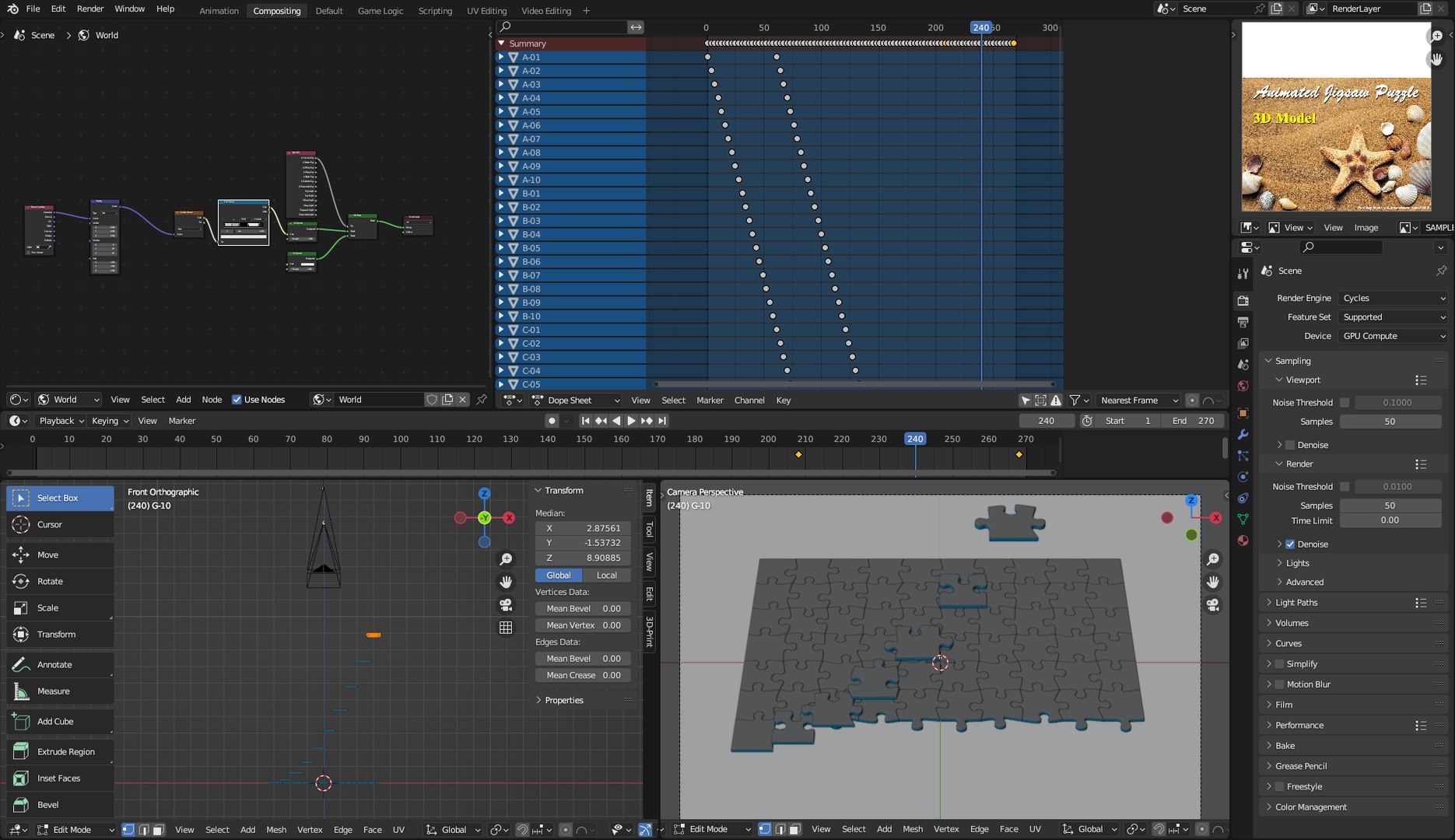
Task: Collapse Summary row in Dope Sheet
Action: (501, 44)
